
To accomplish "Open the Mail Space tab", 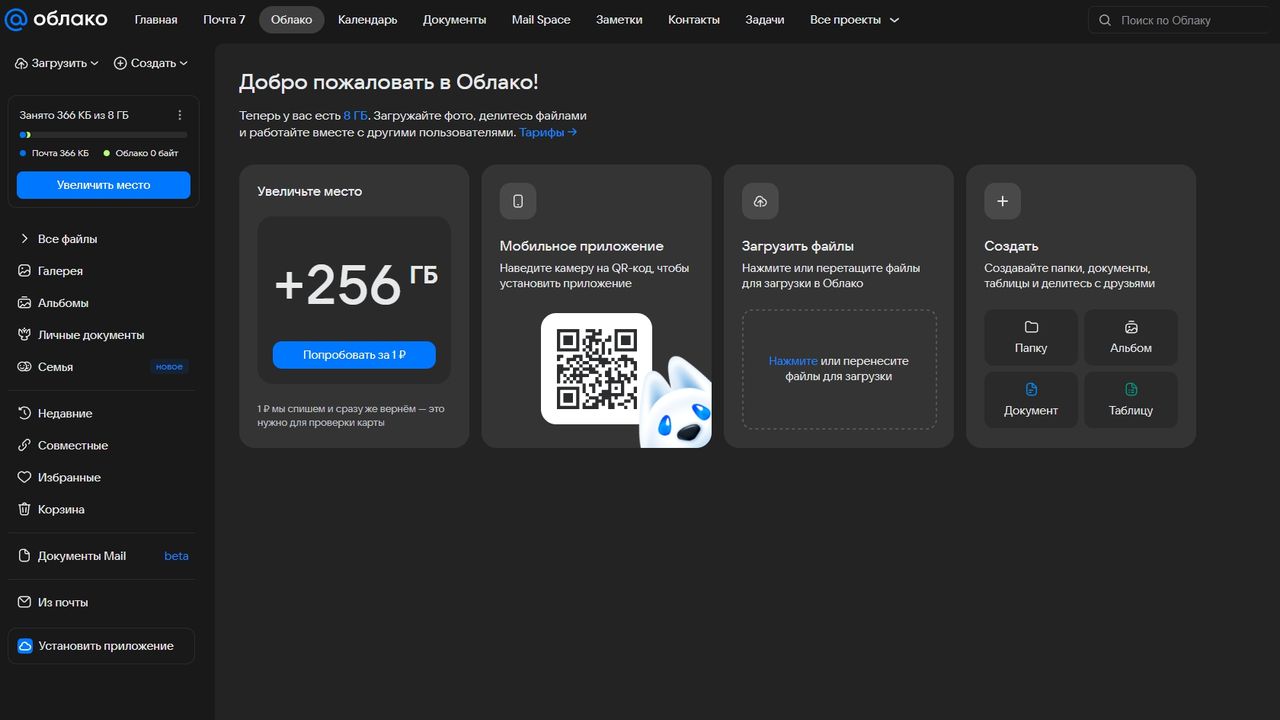I will pyautogui.click(x=541, y=20).
